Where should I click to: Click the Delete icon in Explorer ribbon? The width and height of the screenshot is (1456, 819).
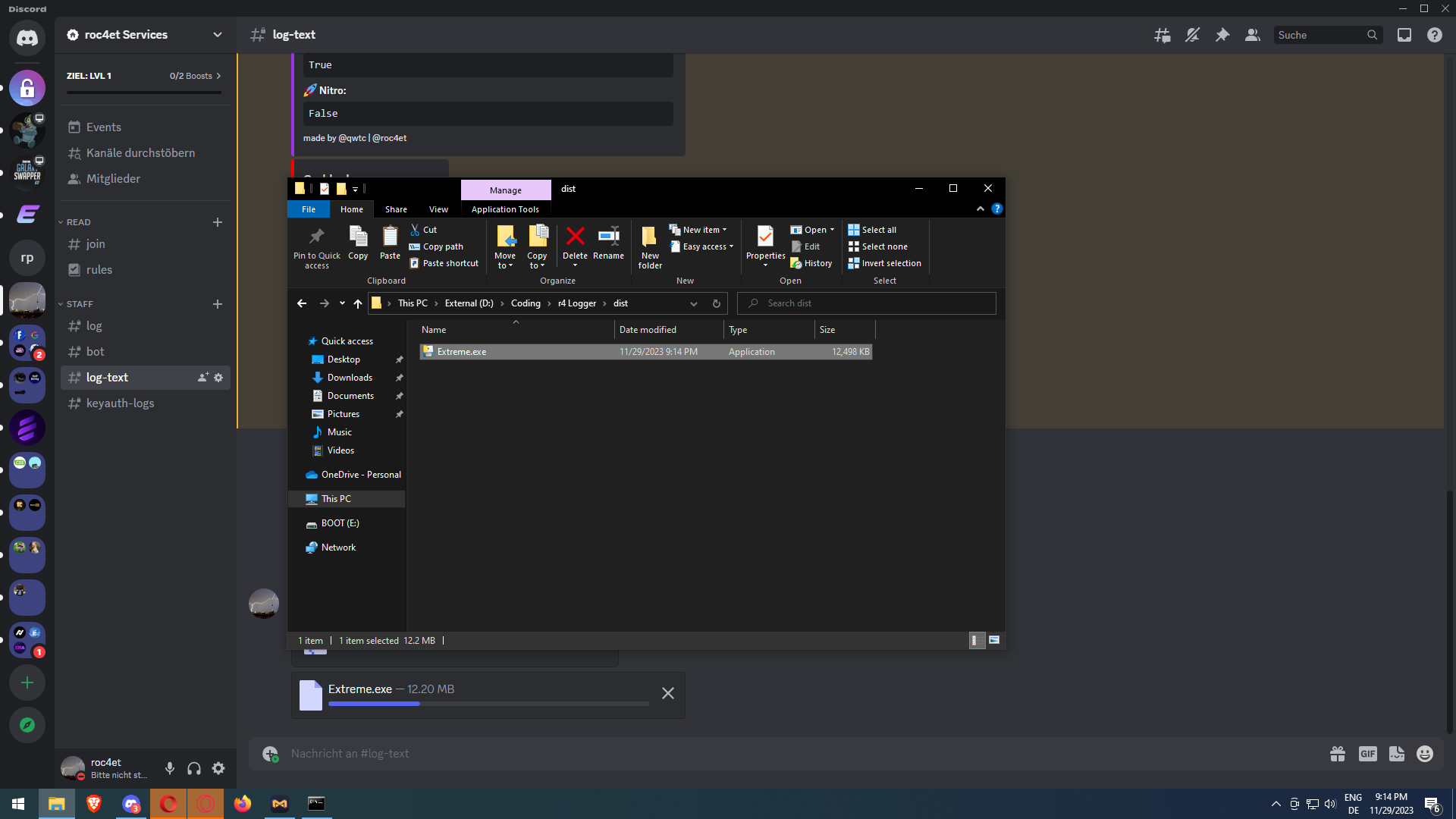coord(575,238)
